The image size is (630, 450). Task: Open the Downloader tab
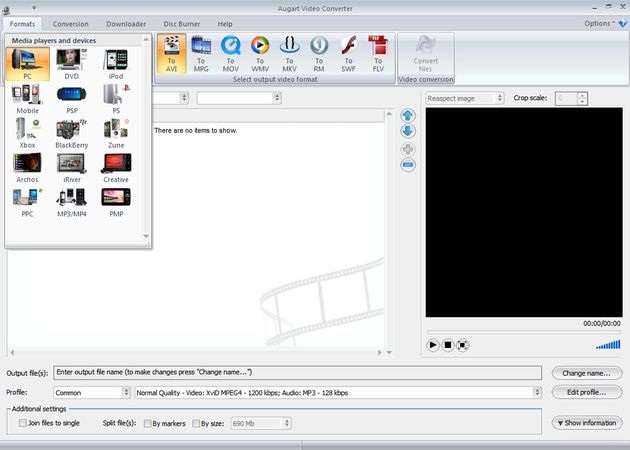[126, 24]
